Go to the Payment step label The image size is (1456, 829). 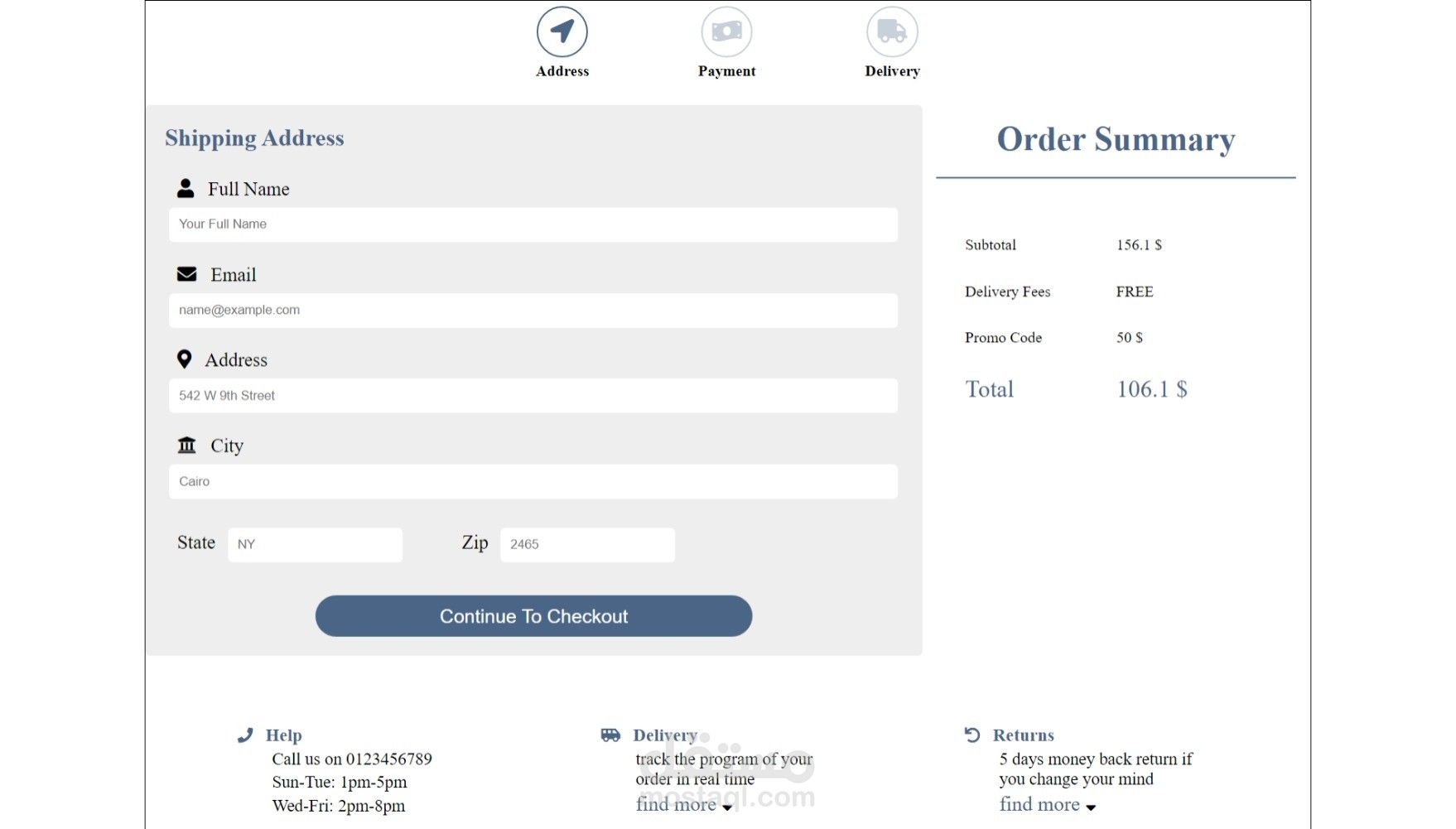click(x=726, y=71)
